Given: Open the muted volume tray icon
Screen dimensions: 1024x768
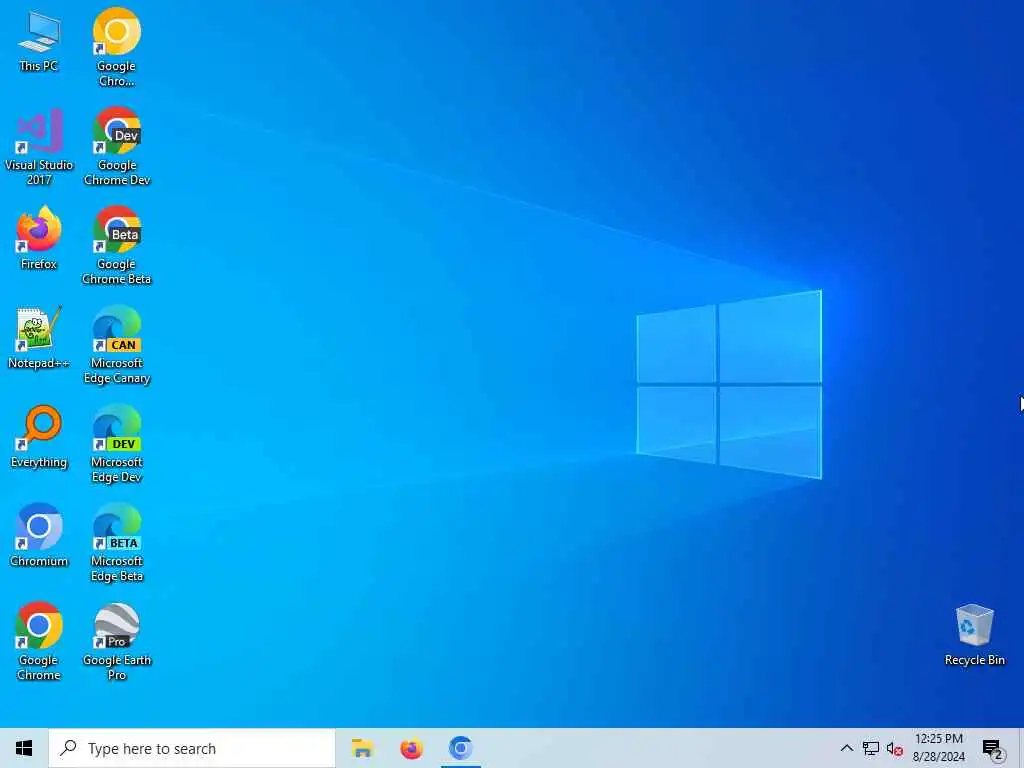Looking at the screenshot, I should click(894, 748).
